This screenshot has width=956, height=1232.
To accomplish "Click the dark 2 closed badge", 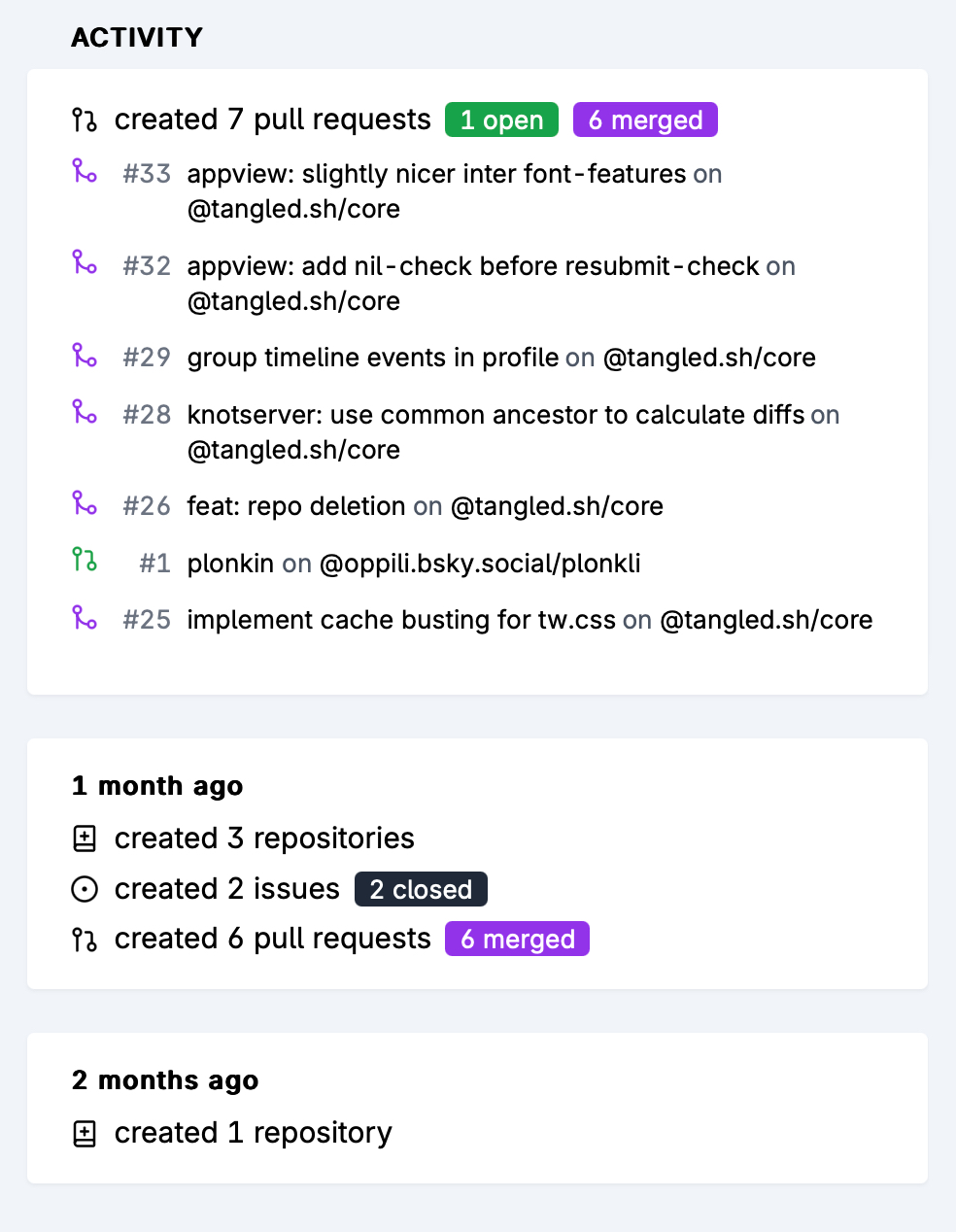I will tap(421, 889).
